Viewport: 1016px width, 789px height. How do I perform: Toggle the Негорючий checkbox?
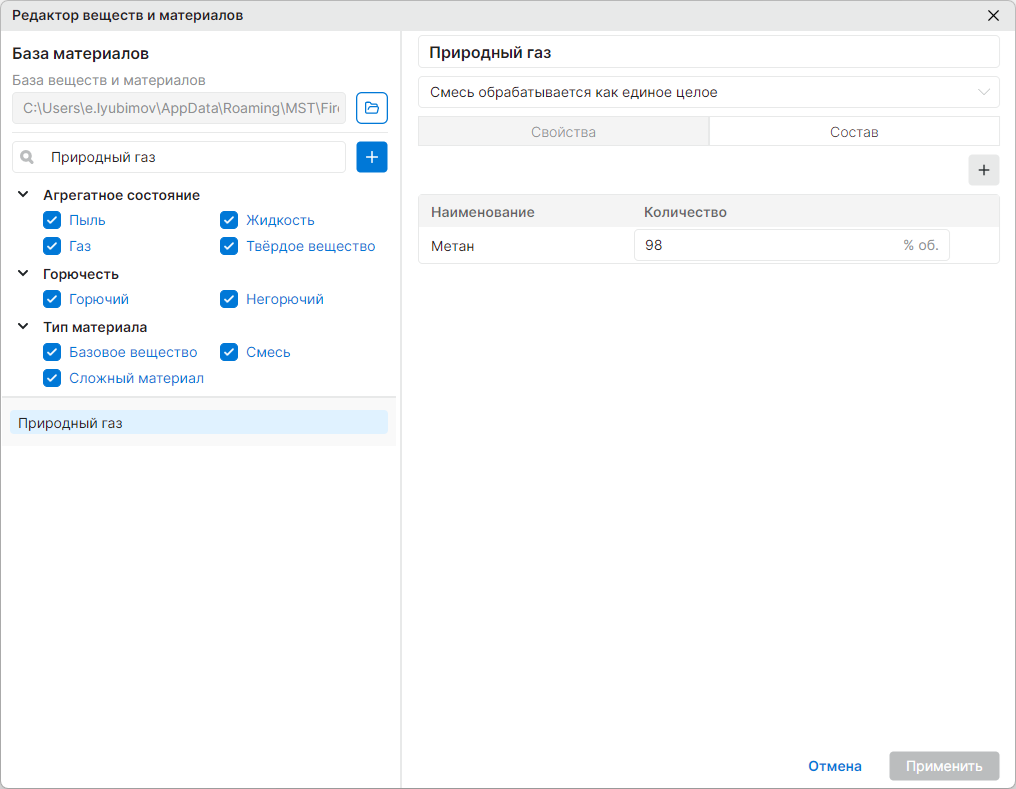pyautogui.click(x=229, y=299)
